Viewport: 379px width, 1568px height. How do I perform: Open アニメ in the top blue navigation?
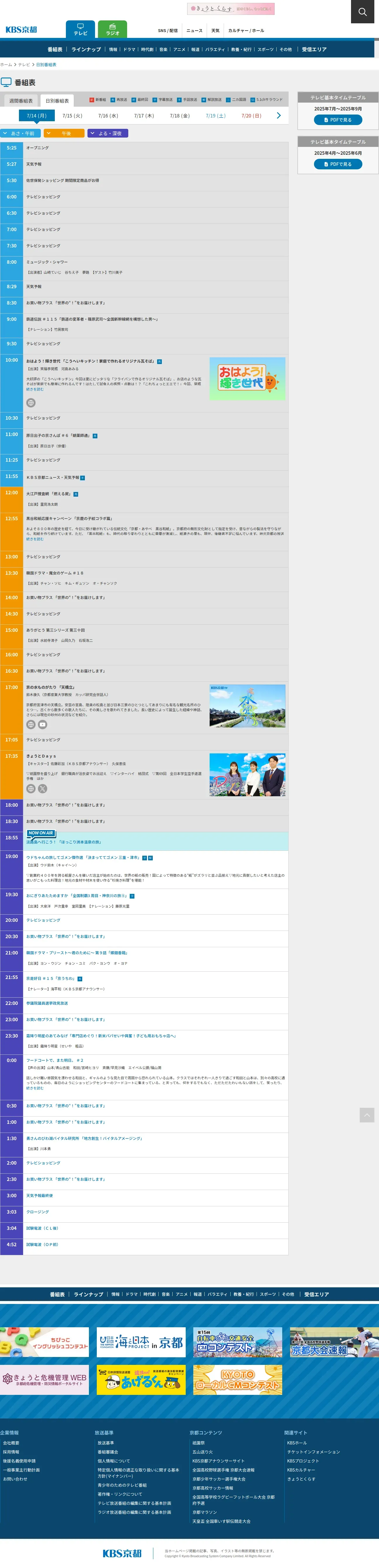[x=179, y=49]
